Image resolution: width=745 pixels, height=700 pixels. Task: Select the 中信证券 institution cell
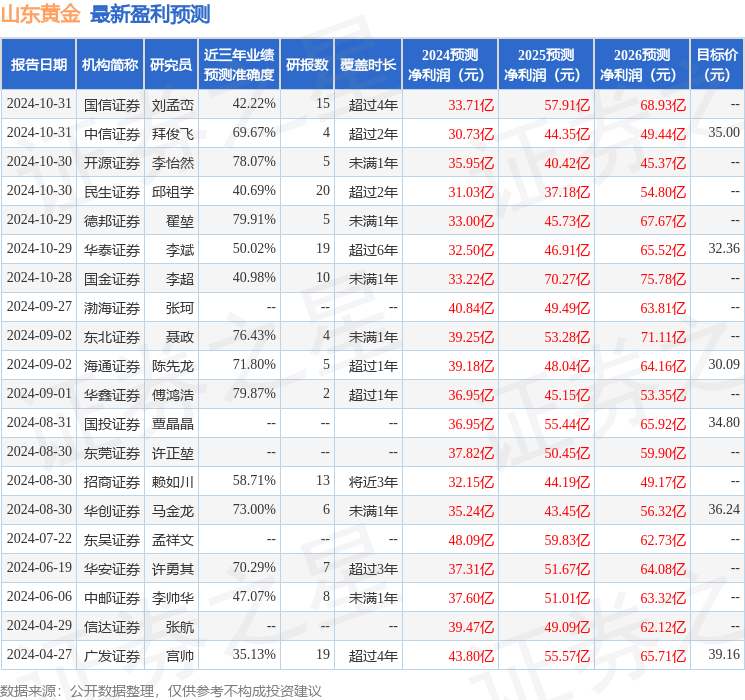pos(112,134)
